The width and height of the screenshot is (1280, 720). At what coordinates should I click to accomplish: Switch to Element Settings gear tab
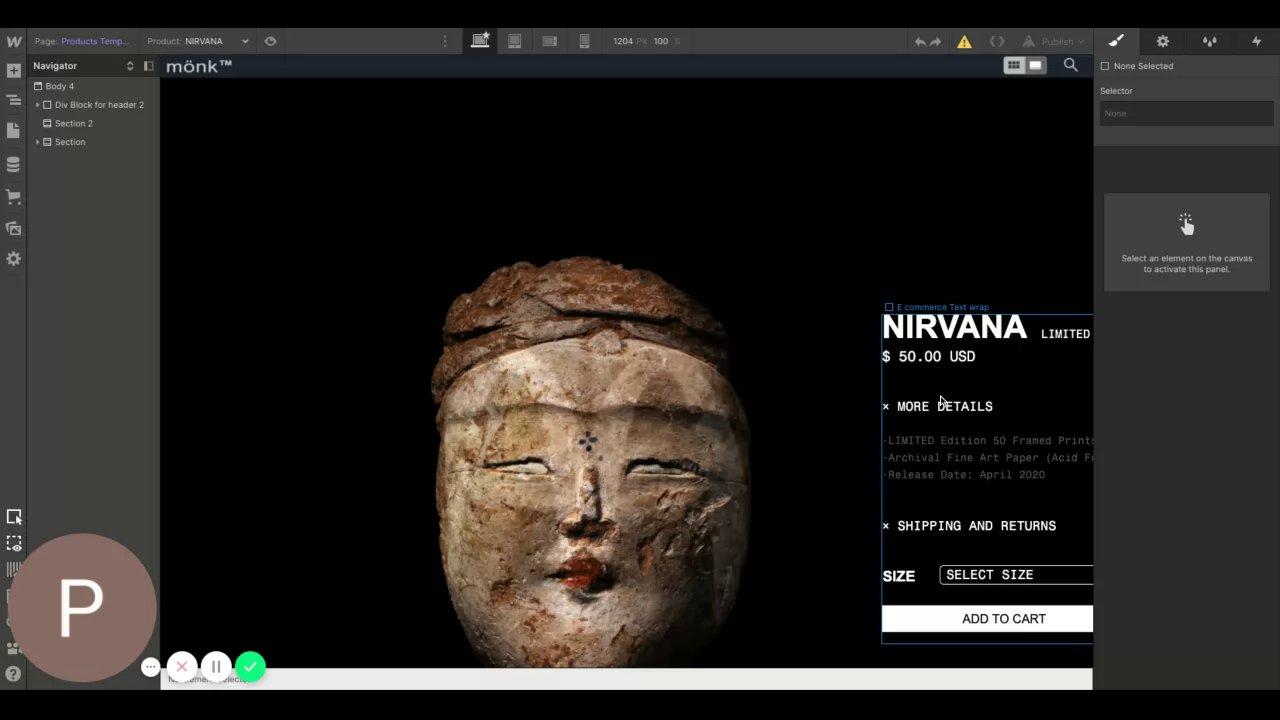(1162, 41)
